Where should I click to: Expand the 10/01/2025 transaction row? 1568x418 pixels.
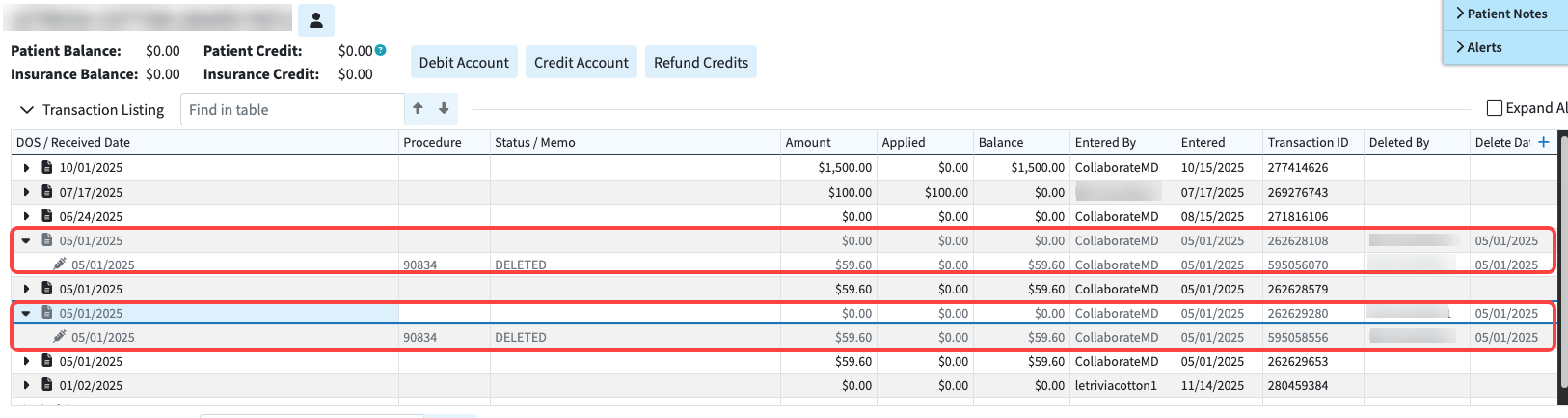click(x=26, y=168)
